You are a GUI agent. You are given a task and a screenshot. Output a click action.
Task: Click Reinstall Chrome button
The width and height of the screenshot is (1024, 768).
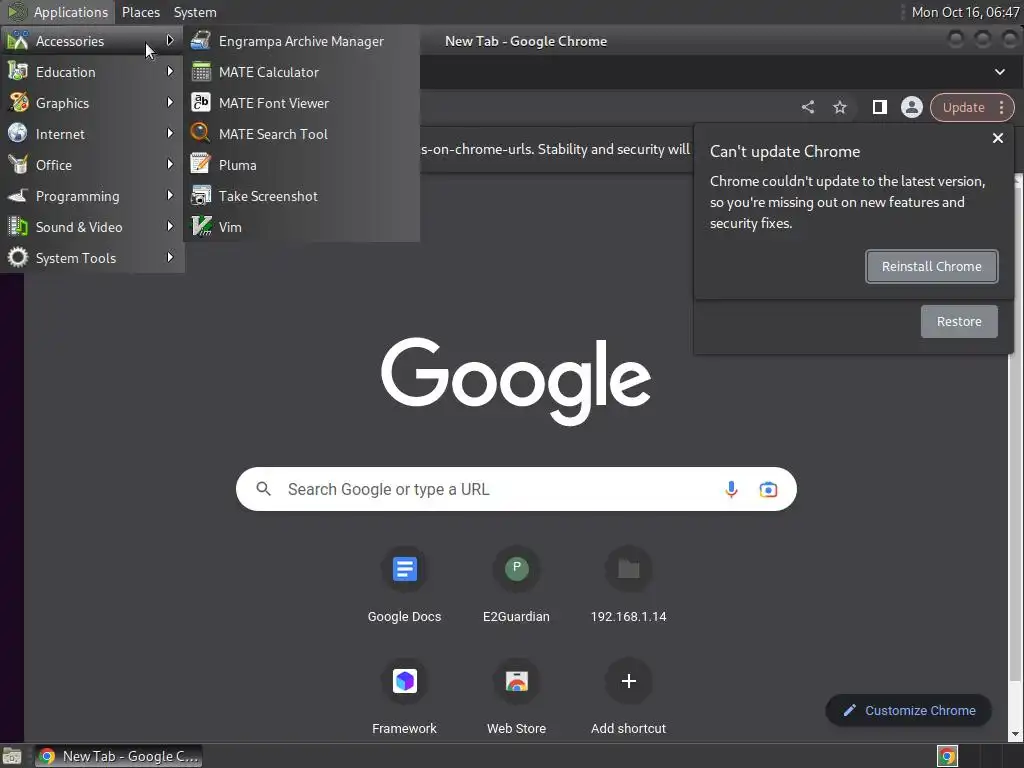(x=932, y=266)
